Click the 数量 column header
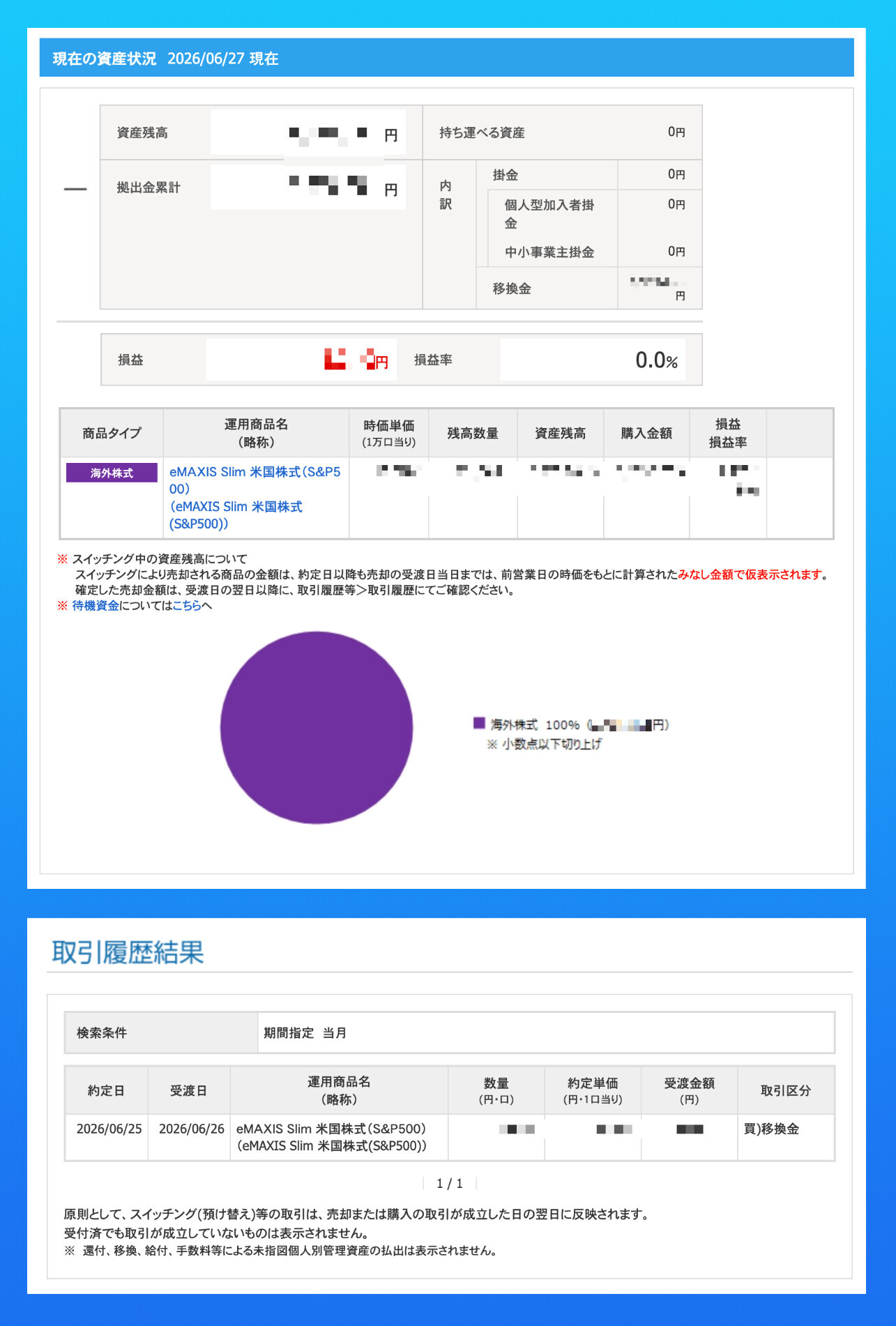Image resolution: width=896 pixels, height=1326 pixels. click(496, 1090)
